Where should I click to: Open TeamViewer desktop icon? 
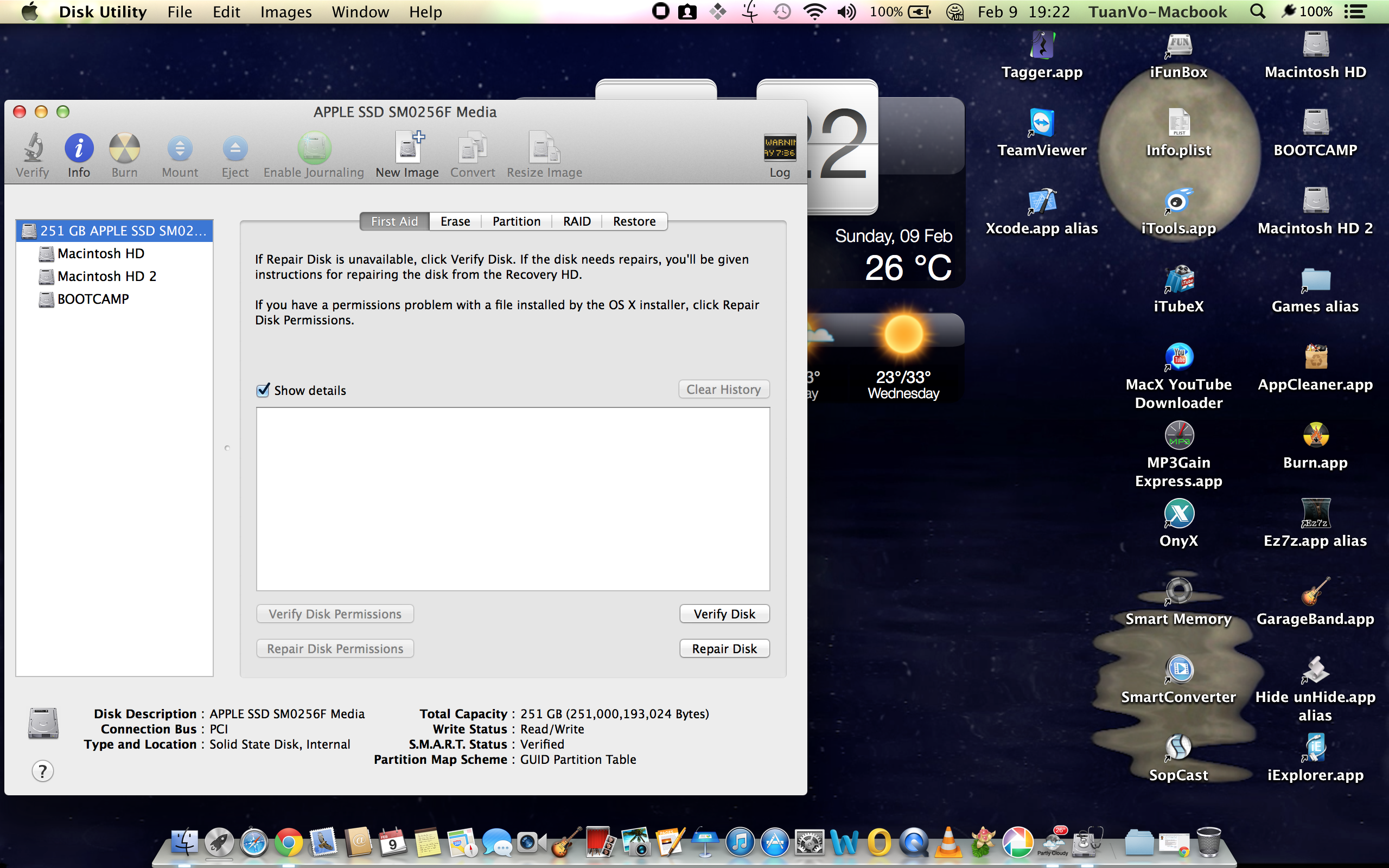point(1042,123)
